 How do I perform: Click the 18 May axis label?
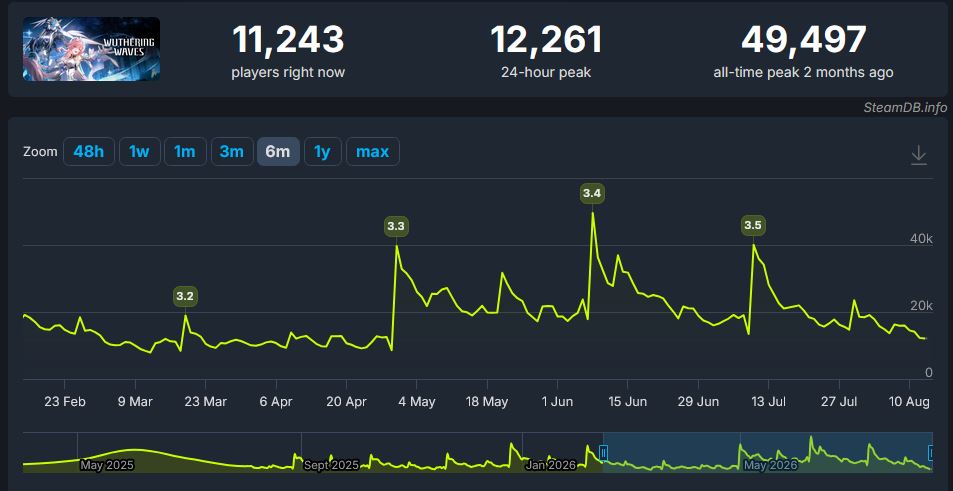[487, 402]
